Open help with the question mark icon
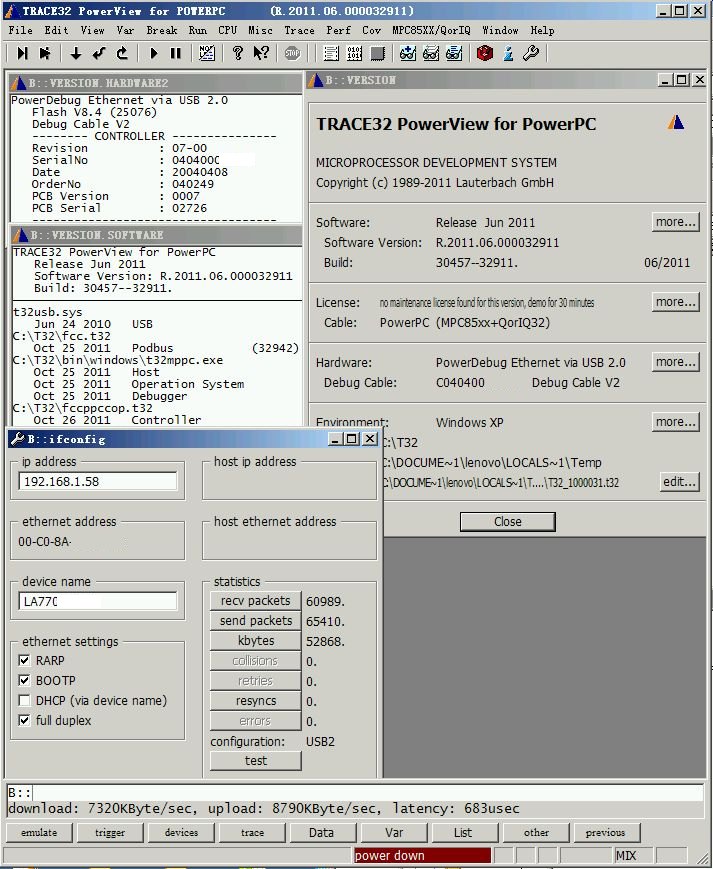This screenshot has width=713, height=869. 238,53
